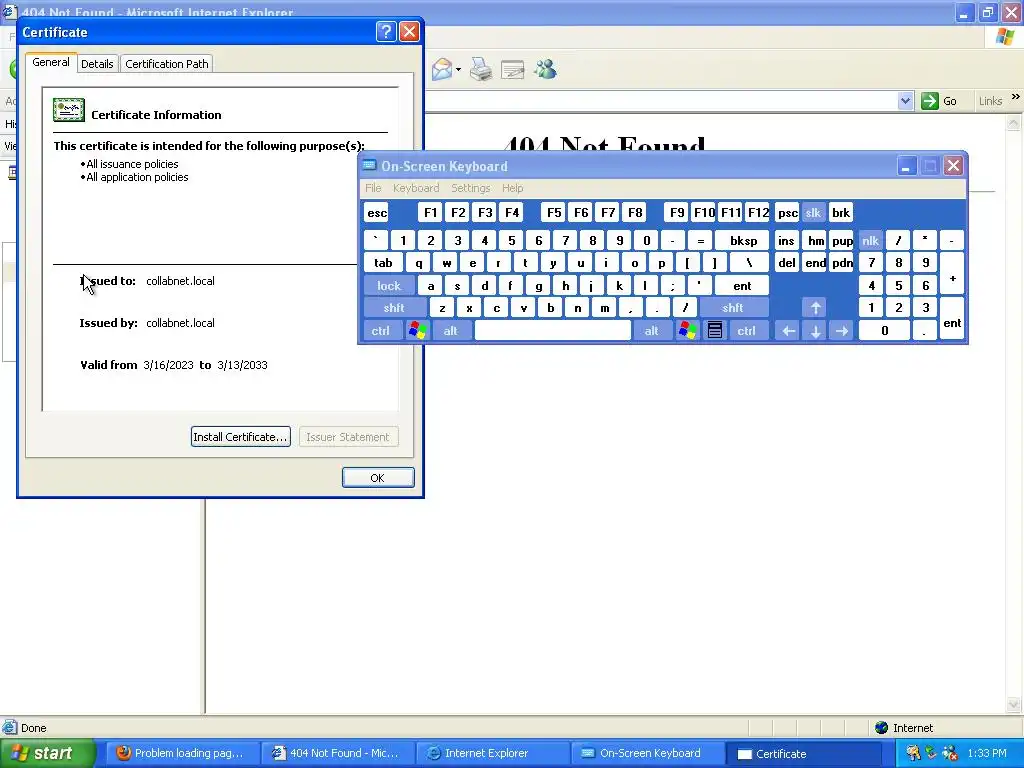Click the ent key beside apostrophe
Screen dimensions: 1024x768
742,285
